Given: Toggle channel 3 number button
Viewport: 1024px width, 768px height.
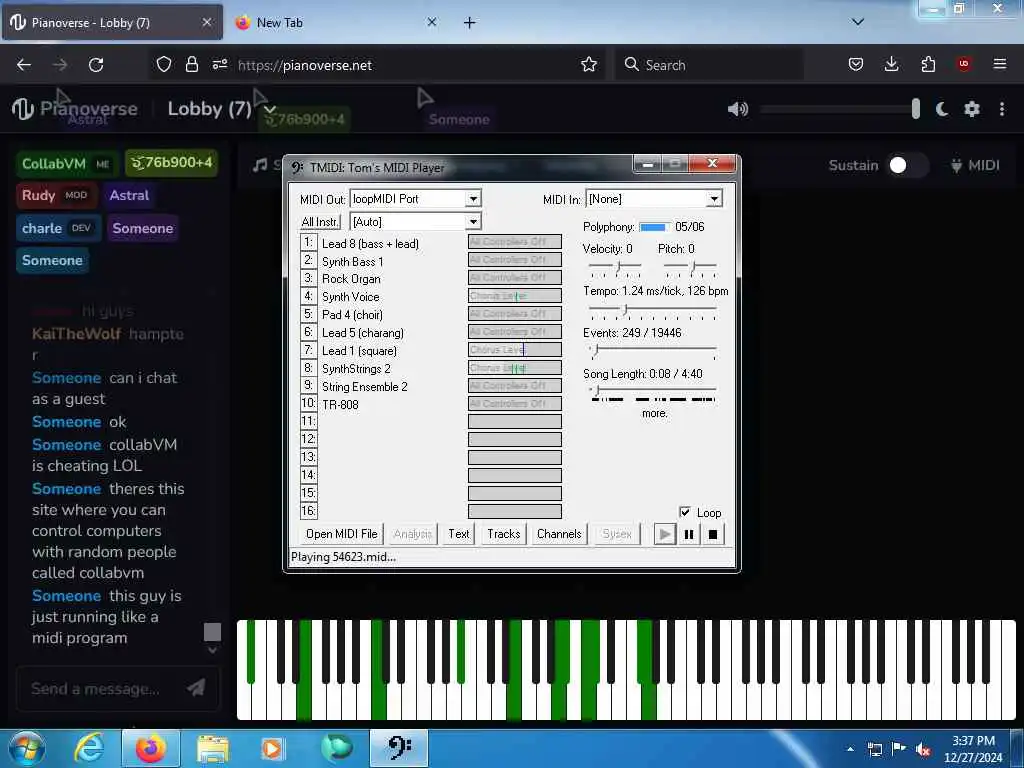Looking at the screenshot, I should tap(308, 278).
